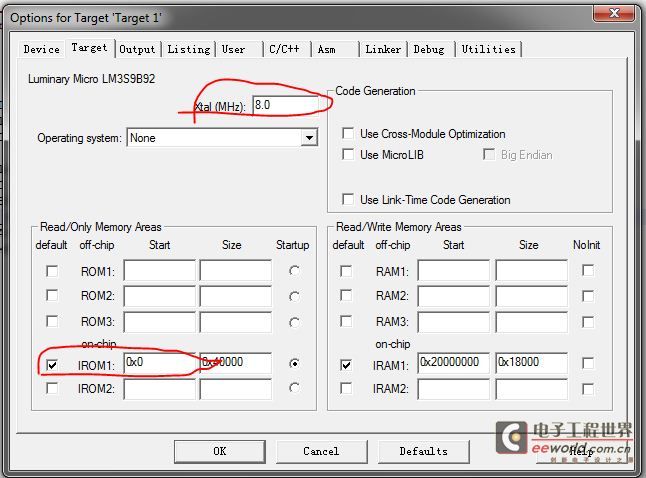Open the Debug tab
646x478 pixels.
pyautogui.click(x=429, y=49)
